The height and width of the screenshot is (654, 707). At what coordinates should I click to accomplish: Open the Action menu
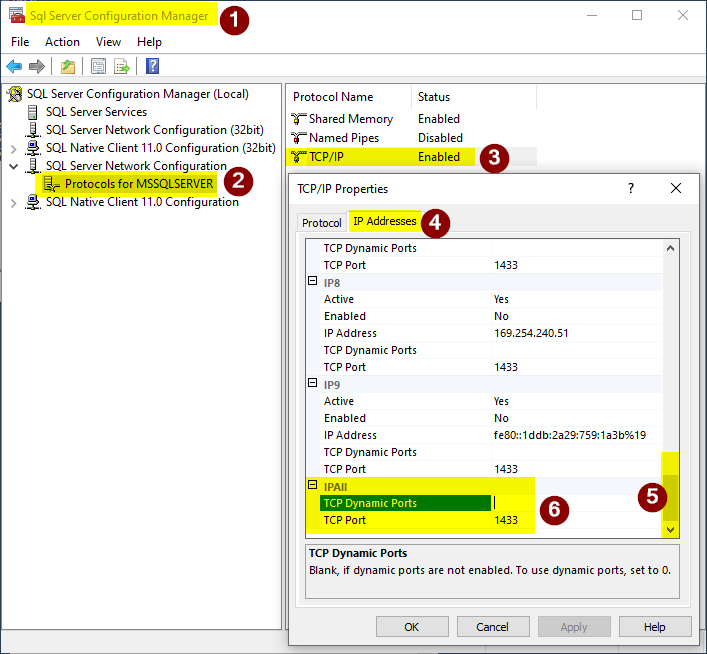tap(62, 42)
